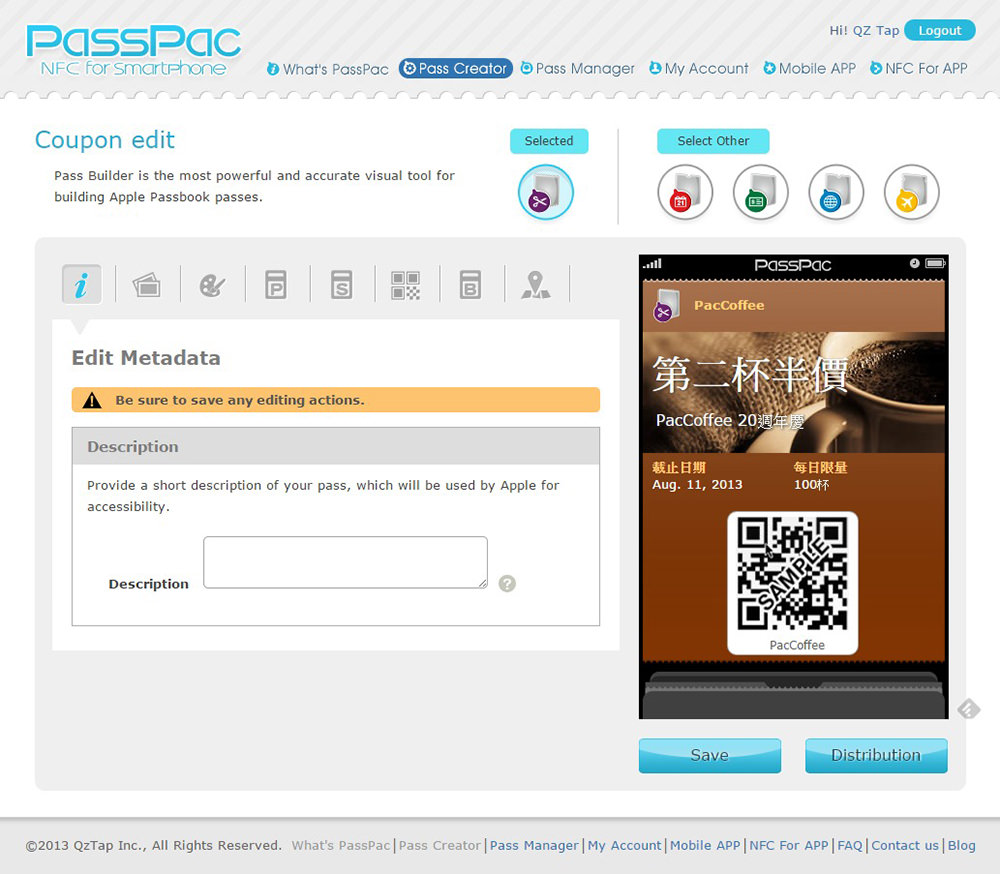Click the Distribution button
The image size is (1000, 874).
[876, 755]
